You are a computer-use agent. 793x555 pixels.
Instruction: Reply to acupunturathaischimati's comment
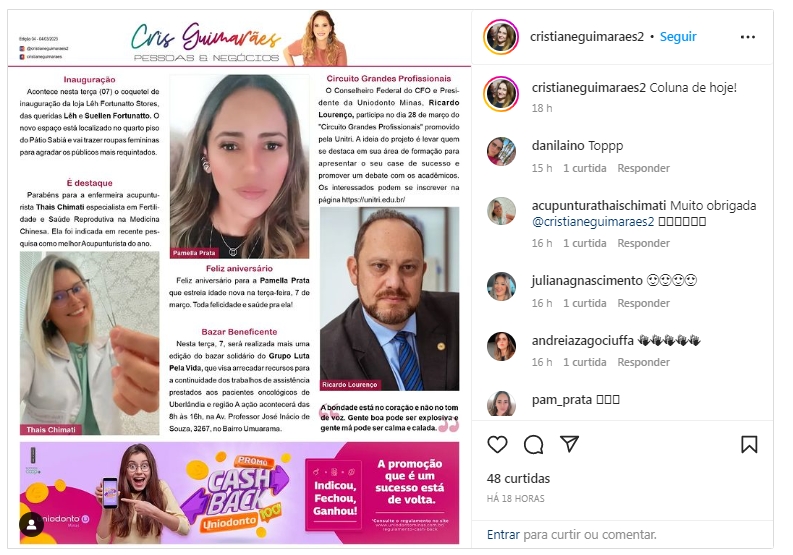[x=643, y=243]
